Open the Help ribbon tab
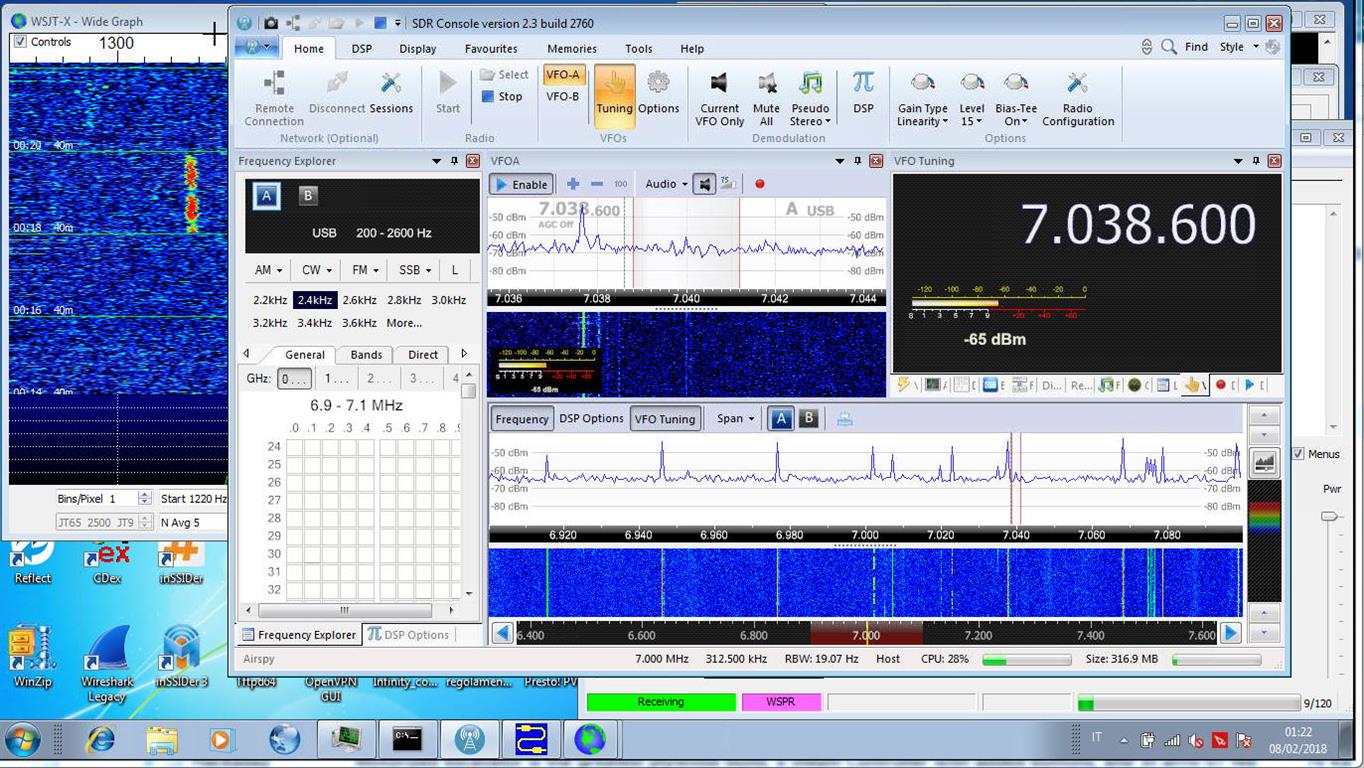1364x768 pixels. [692, 48]
